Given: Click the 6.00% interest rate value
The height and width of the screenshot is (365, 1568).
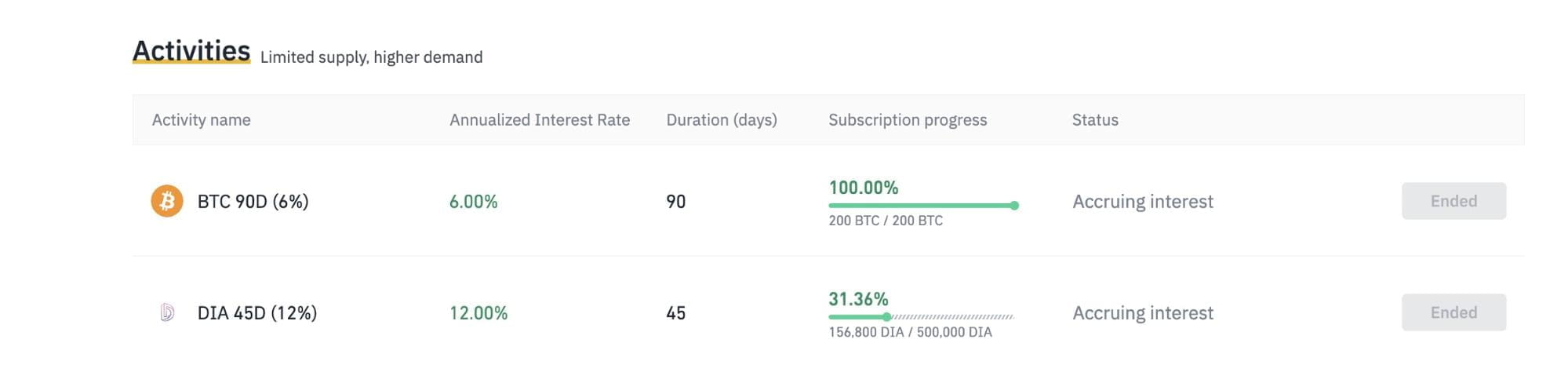Looking at the screenshot, I should point(473,202).
